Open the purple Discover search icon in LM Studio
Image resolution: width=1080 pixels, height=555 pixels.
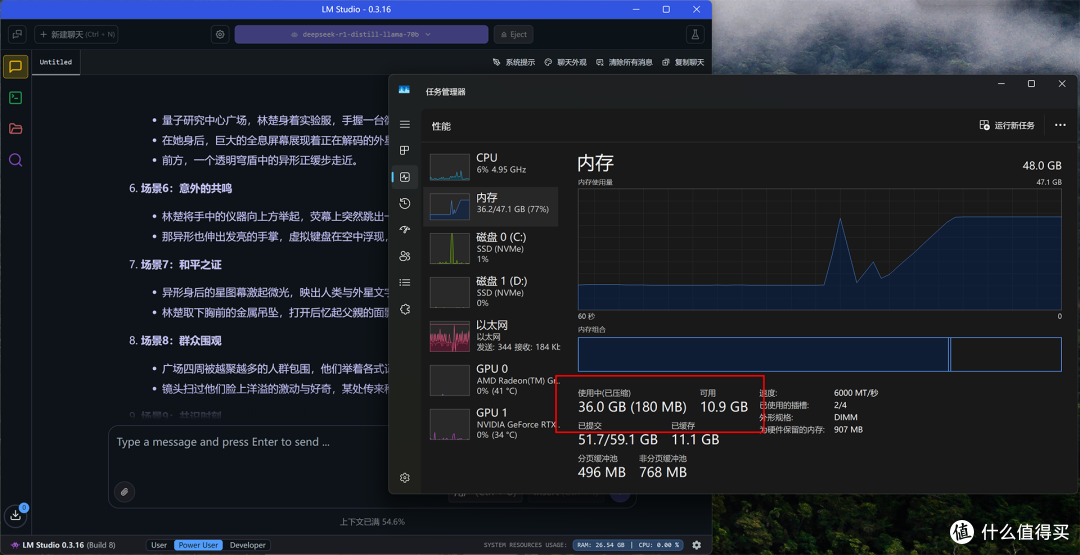coord(15,160)
